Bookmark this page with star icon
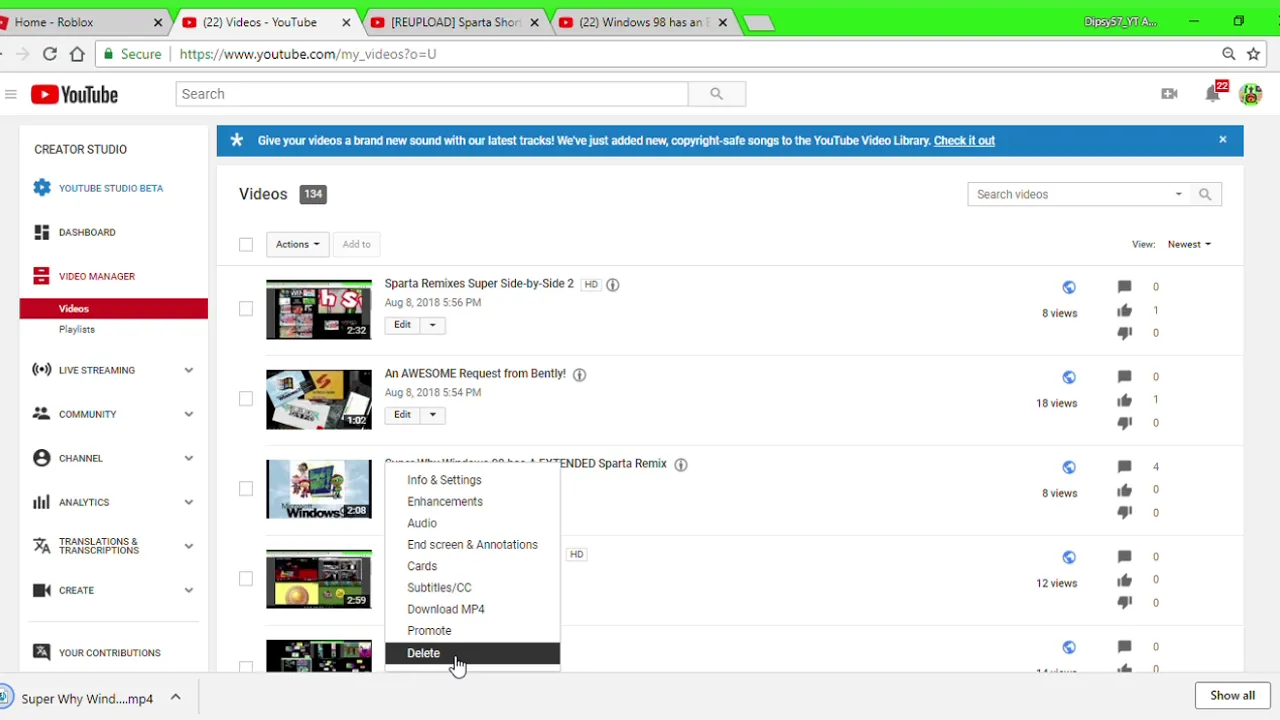The width and height of the screenshot is (1280, 720). 1253,54
